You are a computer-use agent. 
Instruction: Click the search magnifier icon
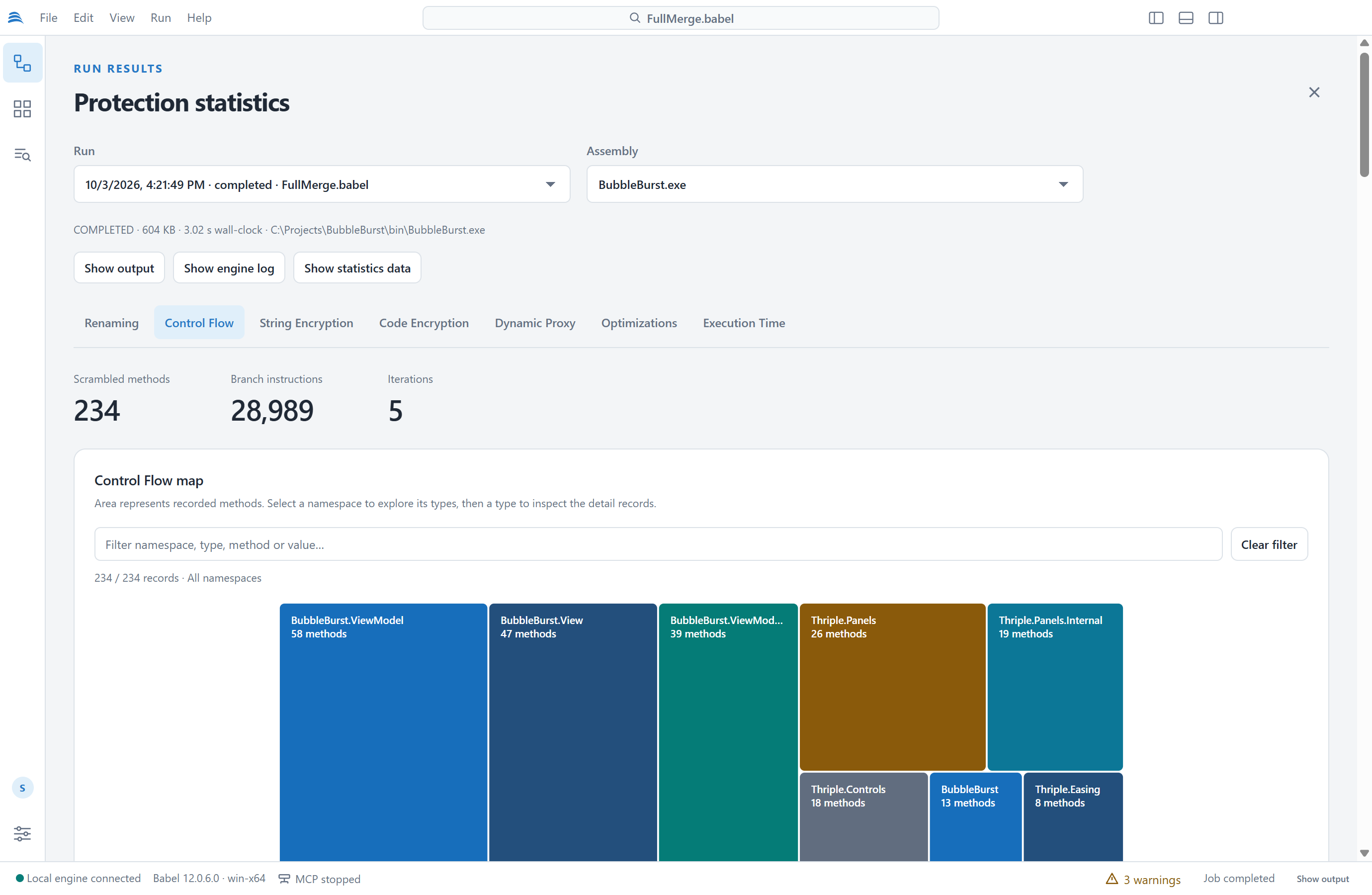coord(635,18)
